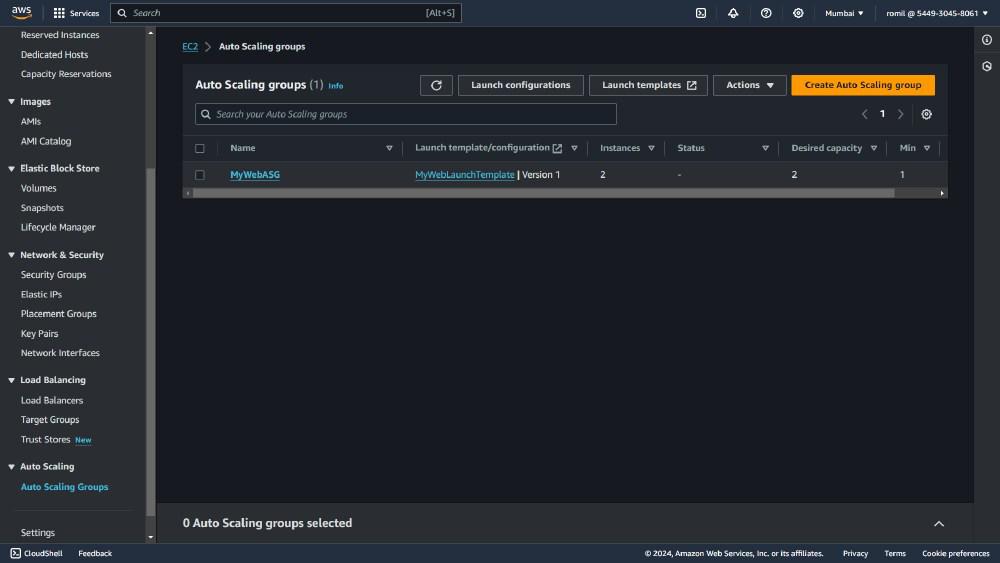This screenshot has height=563, width=1000.
Task: Open AMI Catalog in sidebar
Action: tap(46, 141)
